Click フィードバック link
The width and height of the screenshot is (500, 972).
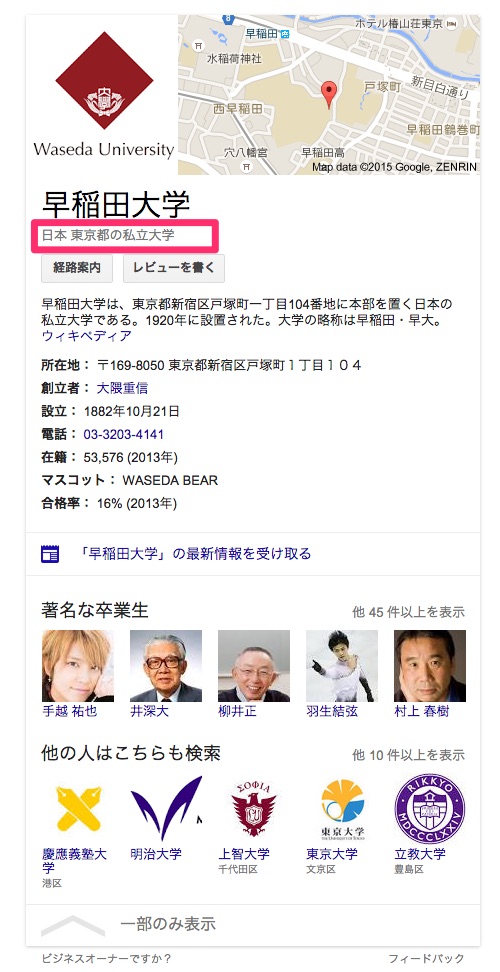click(x=425, y=958)
